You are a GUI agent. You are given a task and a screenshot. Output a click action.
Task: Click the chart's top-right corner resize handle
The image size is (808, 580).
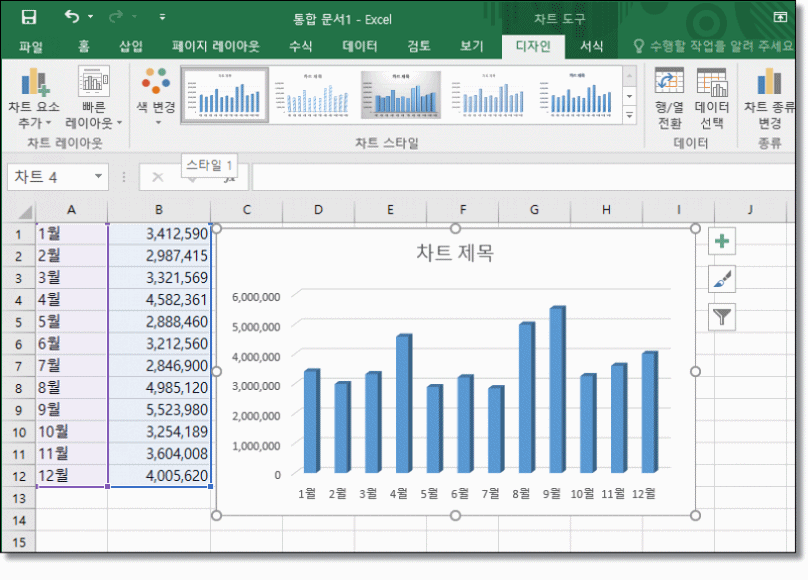click(695, 228)
